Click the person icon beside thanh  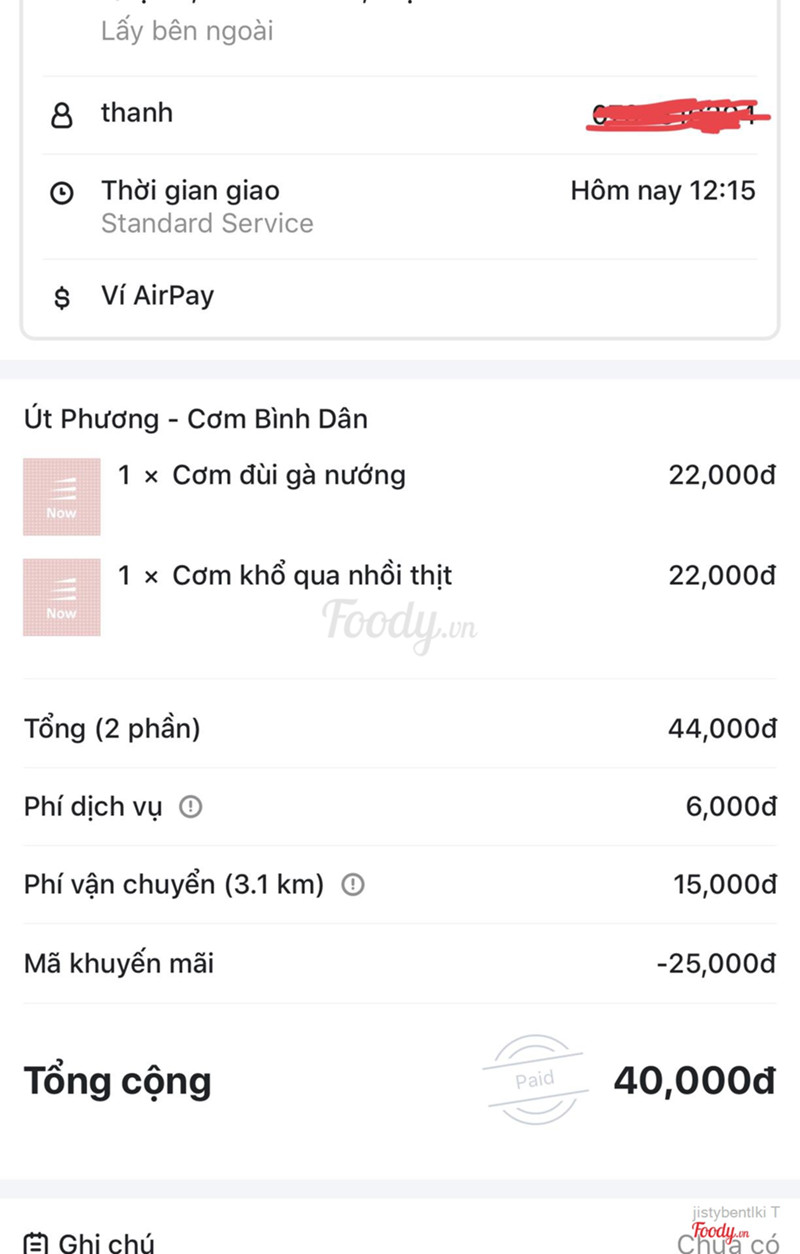pos(62,116)
